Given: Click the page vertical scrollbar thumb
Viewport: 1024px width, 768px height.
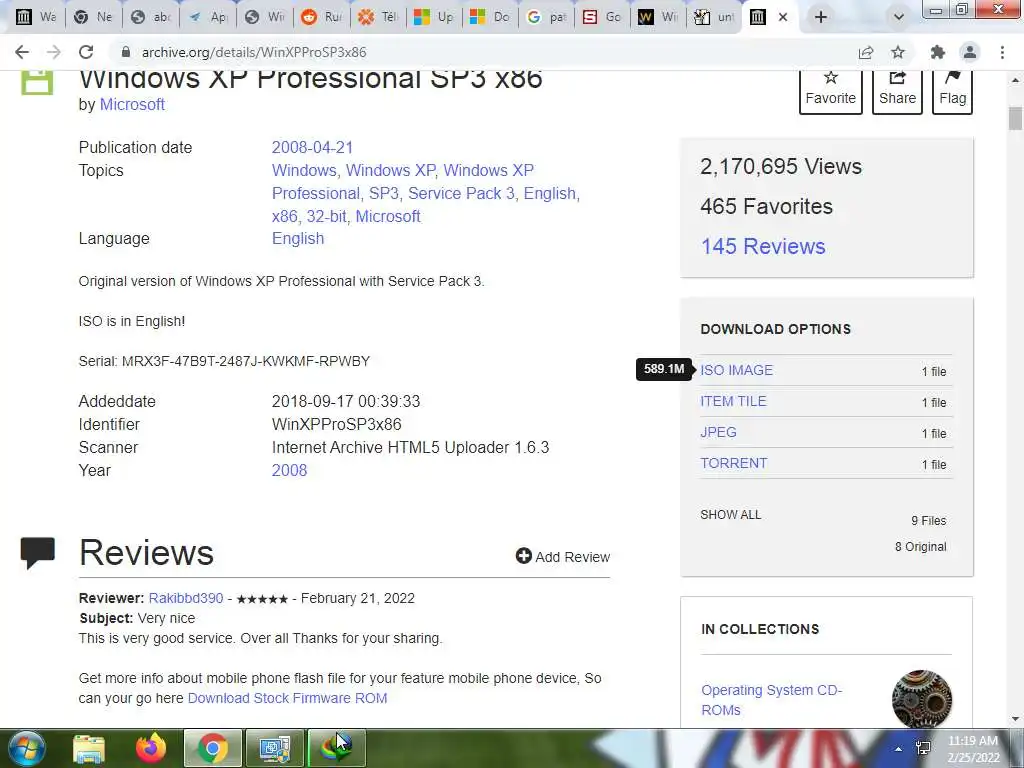Looking at the screenshot, I should coord(1015,119).
